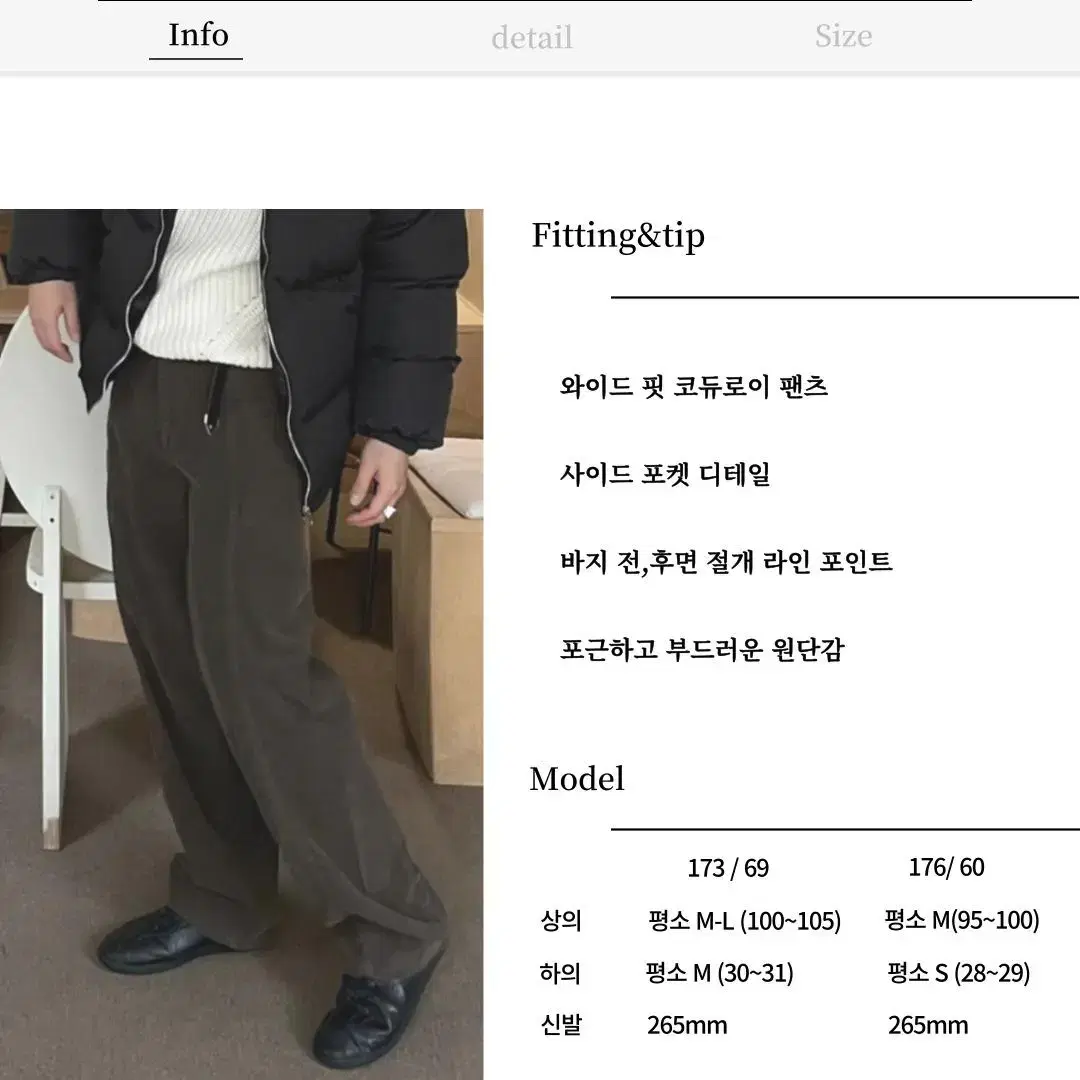Select the Size tab

pos(843,36)
